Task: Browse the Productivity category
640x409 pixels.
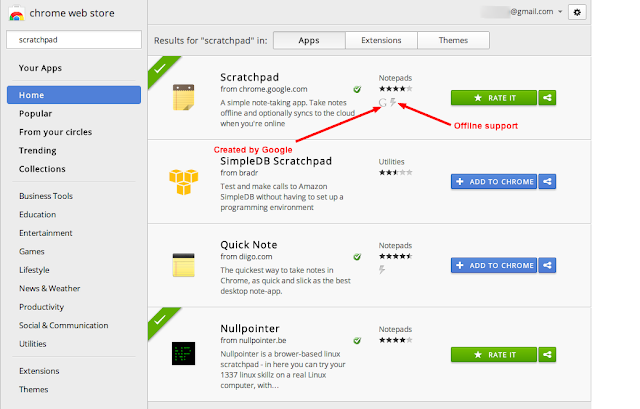Action: 41,307
